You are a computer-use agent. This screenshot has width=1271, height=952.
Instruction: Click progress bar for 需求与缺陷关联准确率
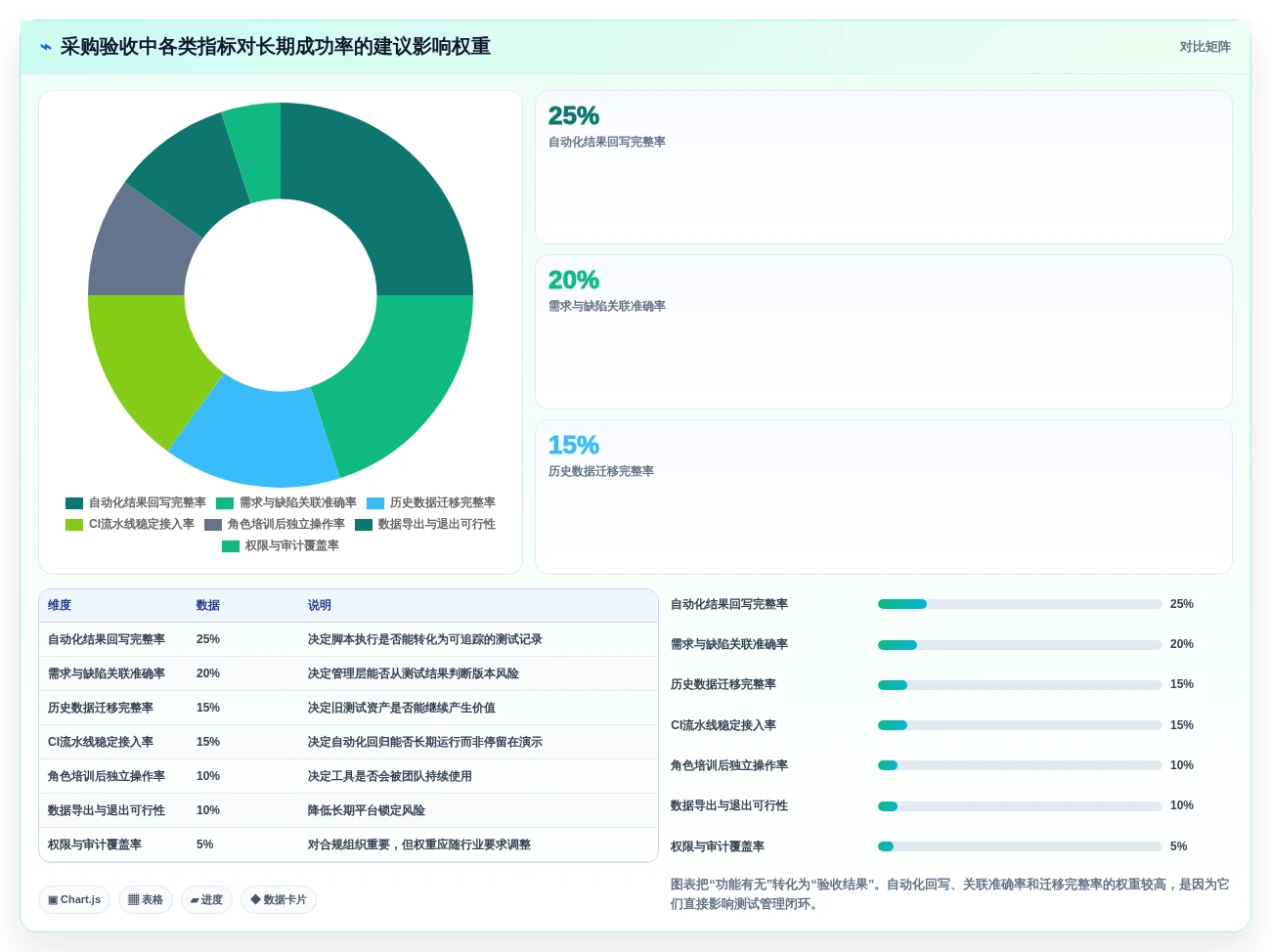point(1020,645)
